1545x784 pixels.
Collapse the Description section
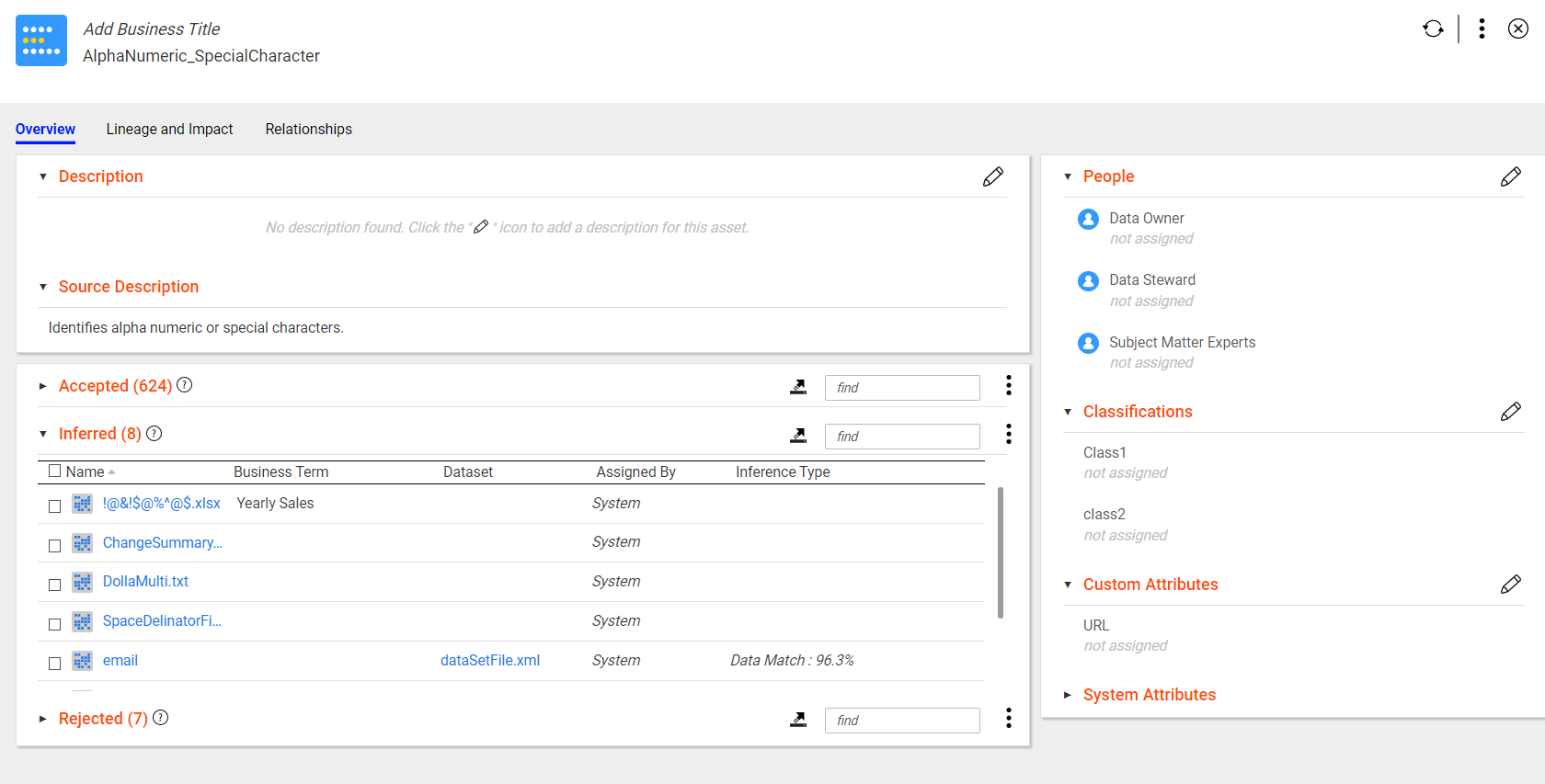[42, 176]
